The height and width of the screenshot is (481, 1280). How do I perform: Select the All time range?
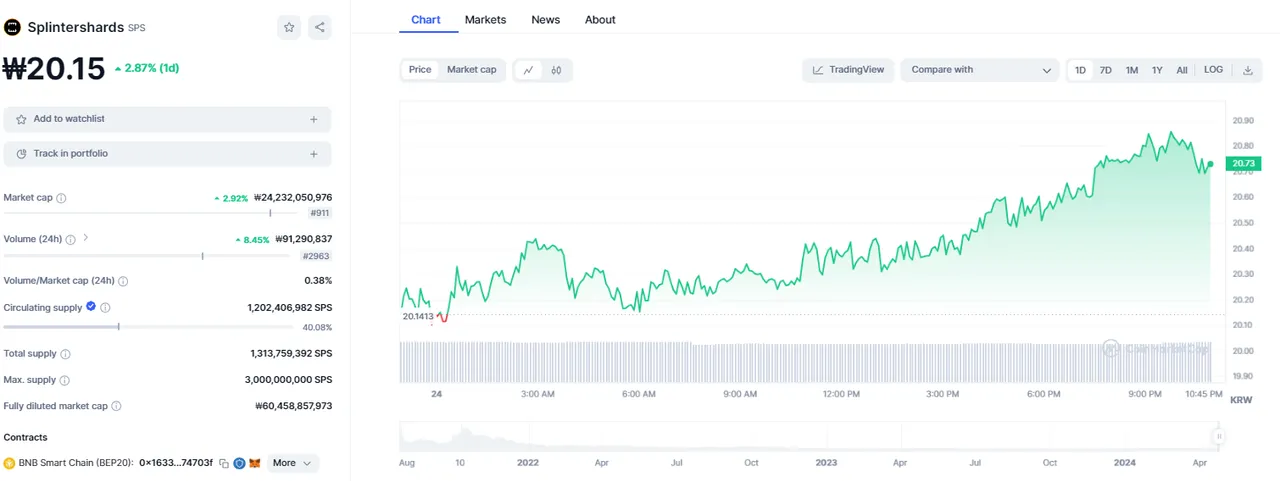(x=1182, y=70)
